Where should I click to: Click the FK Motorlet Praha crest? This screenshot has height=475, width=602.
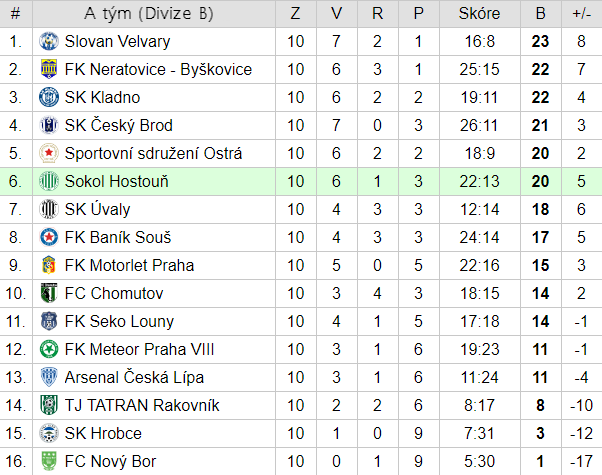click(x=49, y=266)
